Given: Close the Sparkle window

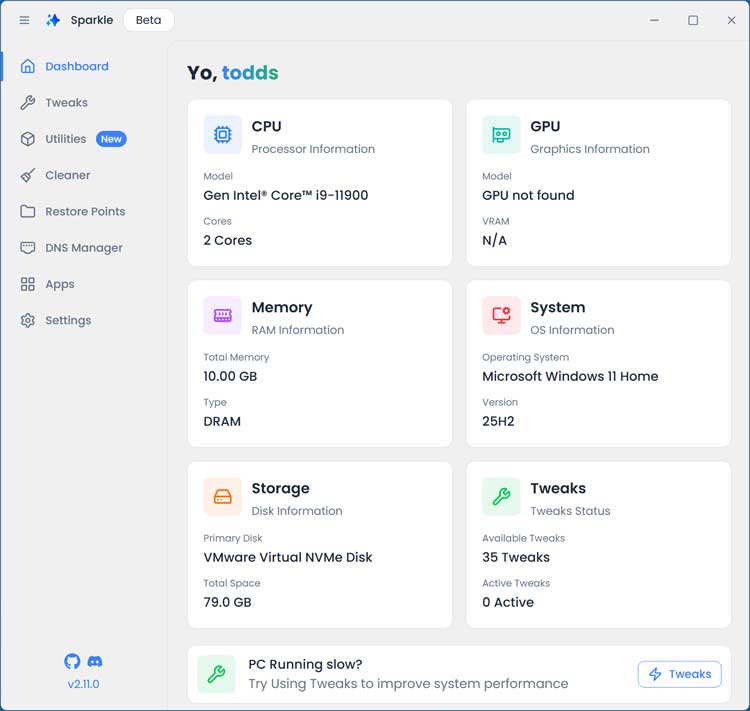Looking at the screenshot, I should (x=731, y=20).
